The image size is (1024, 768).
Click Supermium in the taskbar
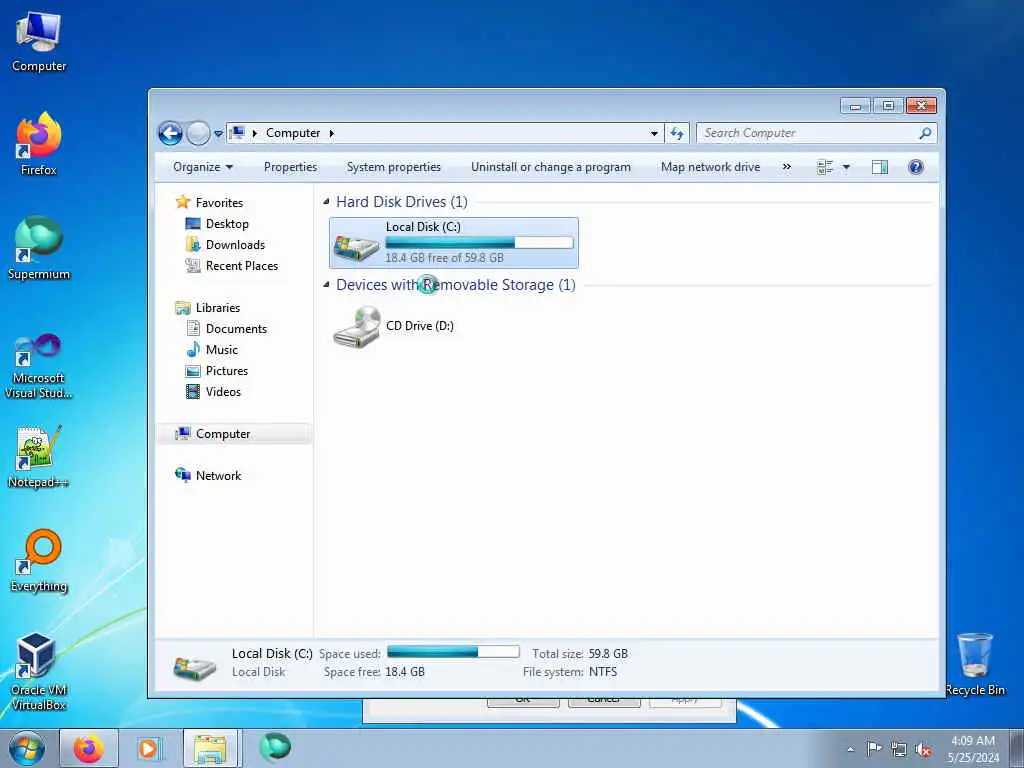[x=275, y=747]
